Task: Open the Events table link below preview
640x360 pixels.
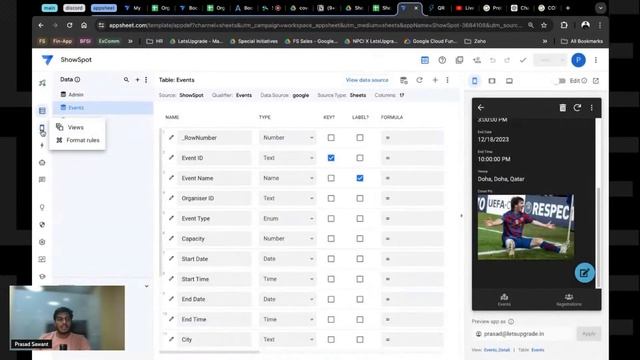Action: [538, 350]
